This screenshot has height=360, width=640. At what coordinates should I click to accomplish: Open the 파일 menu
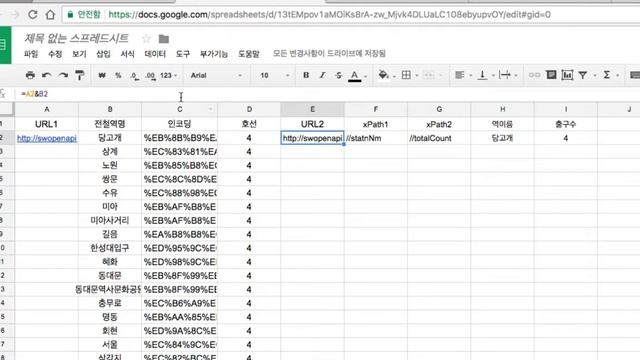point(31,53)
